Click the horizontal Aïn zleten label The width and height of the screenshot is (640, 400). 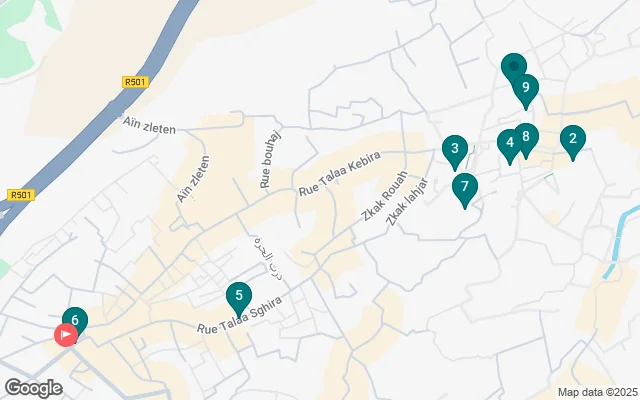tap(149, 125)
